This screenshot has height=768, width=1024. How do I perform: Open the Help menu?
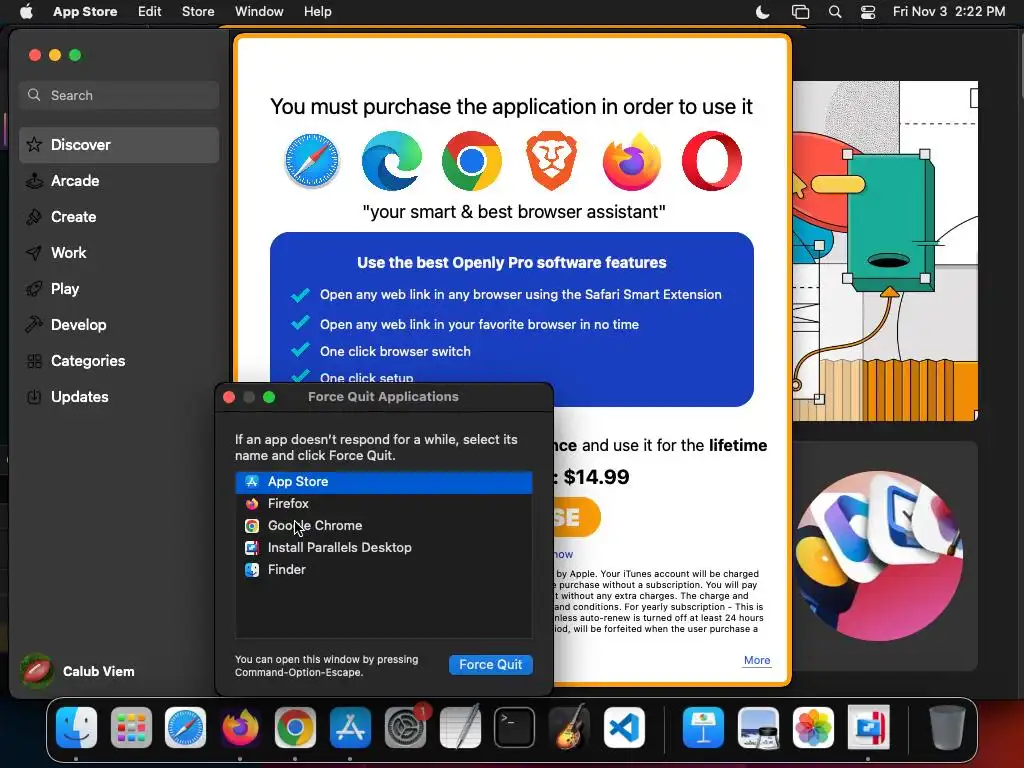coord(317,11)
